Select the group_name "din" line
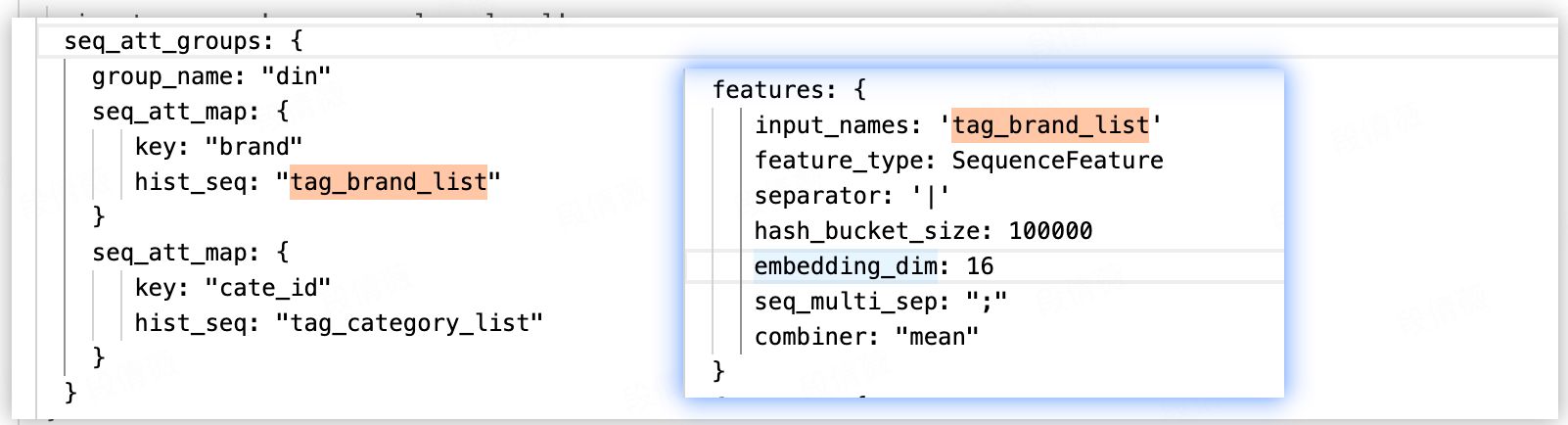This screenshot has height=425, width=1568. point(211,76)
